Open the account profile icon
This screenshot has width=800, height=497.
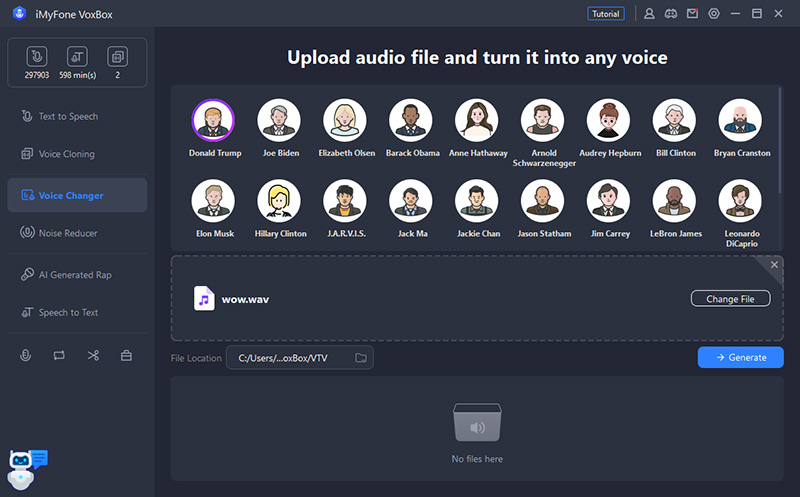coord(649,14)
